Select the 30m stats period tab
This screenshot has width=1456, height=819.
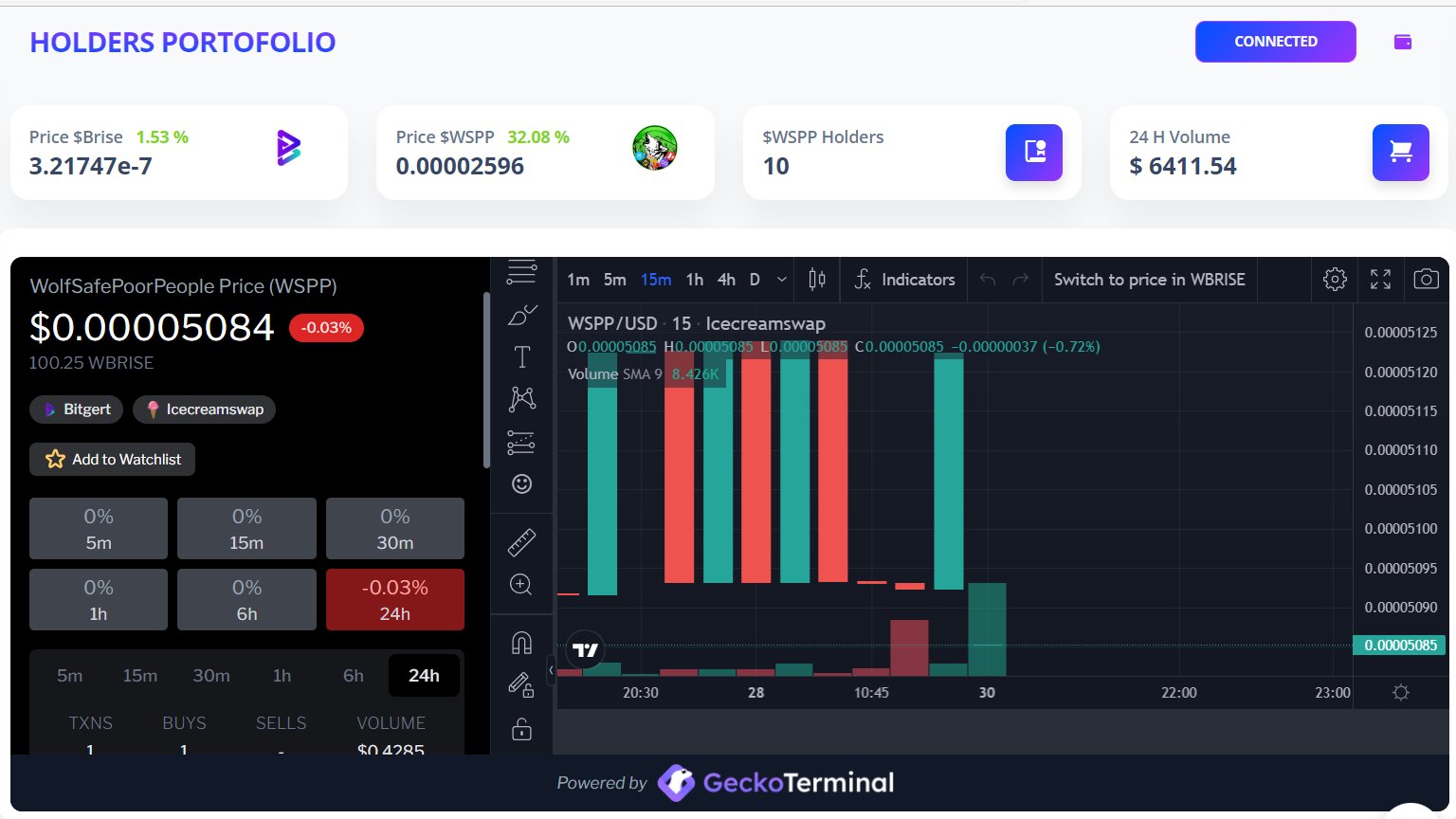pos(211,676)
